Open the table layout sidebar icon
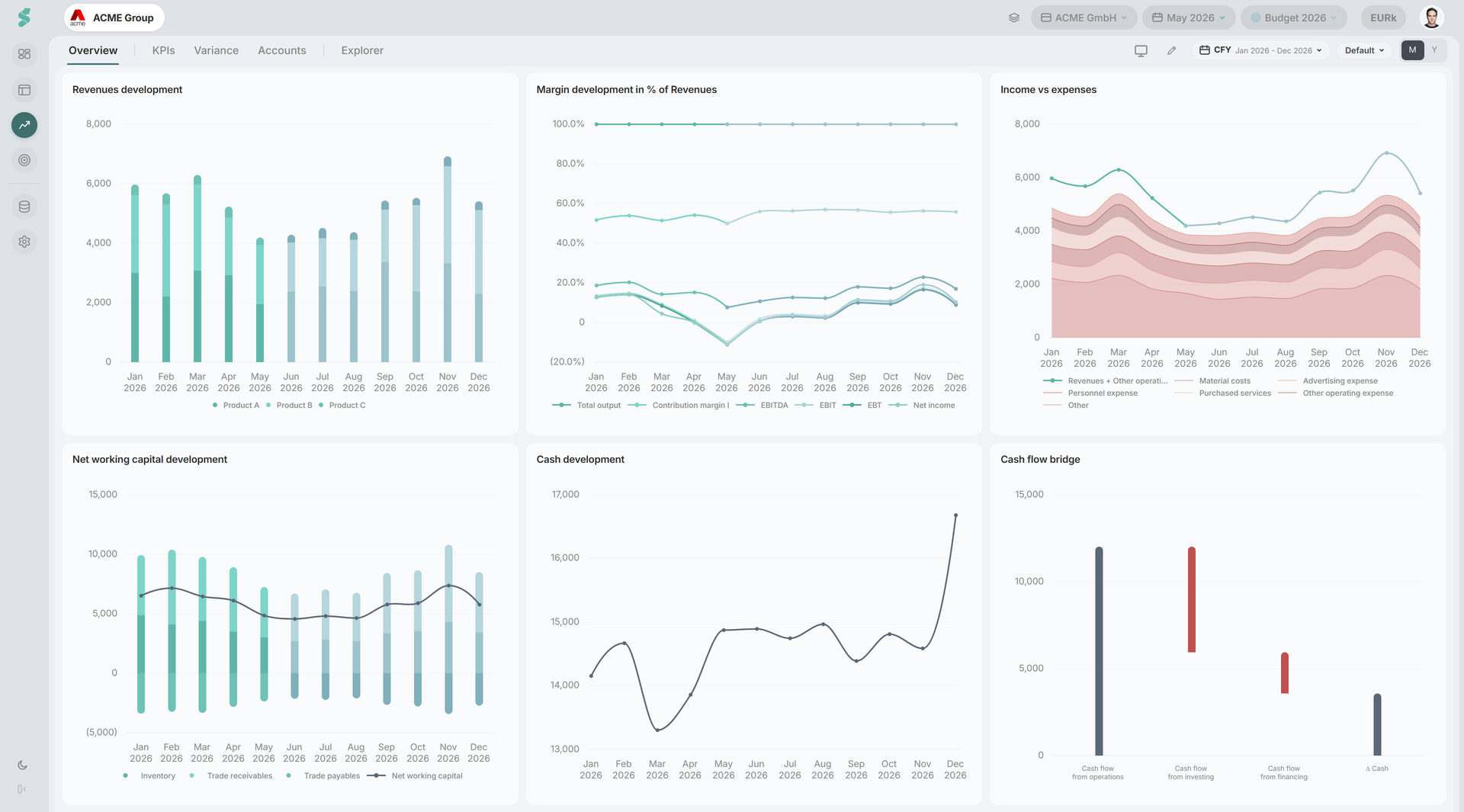This screenshot has width=1464, height=812. click(24, 90)
